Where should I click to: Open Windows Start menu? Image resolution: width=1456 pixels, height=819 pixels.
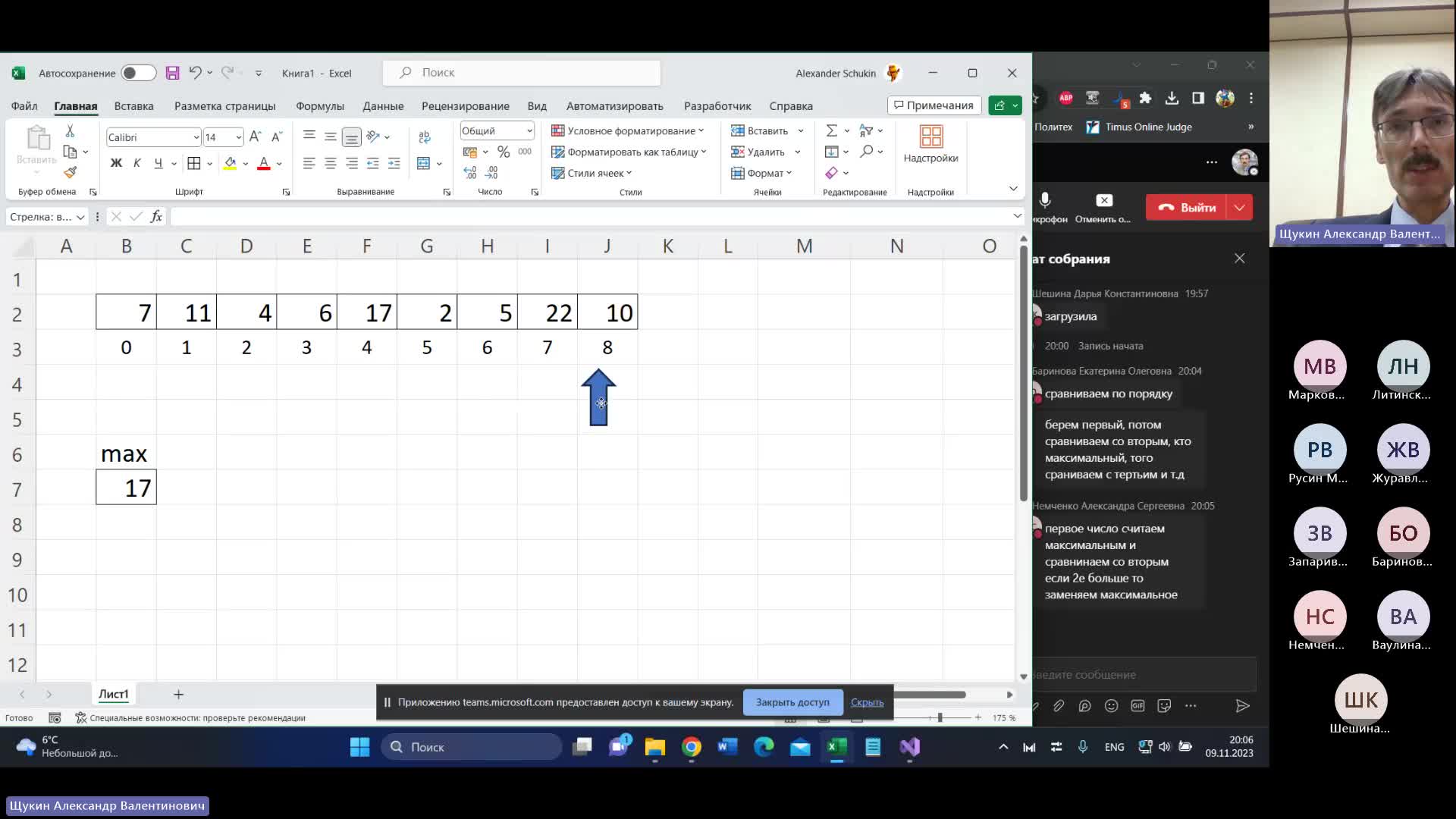coord(360,747)
